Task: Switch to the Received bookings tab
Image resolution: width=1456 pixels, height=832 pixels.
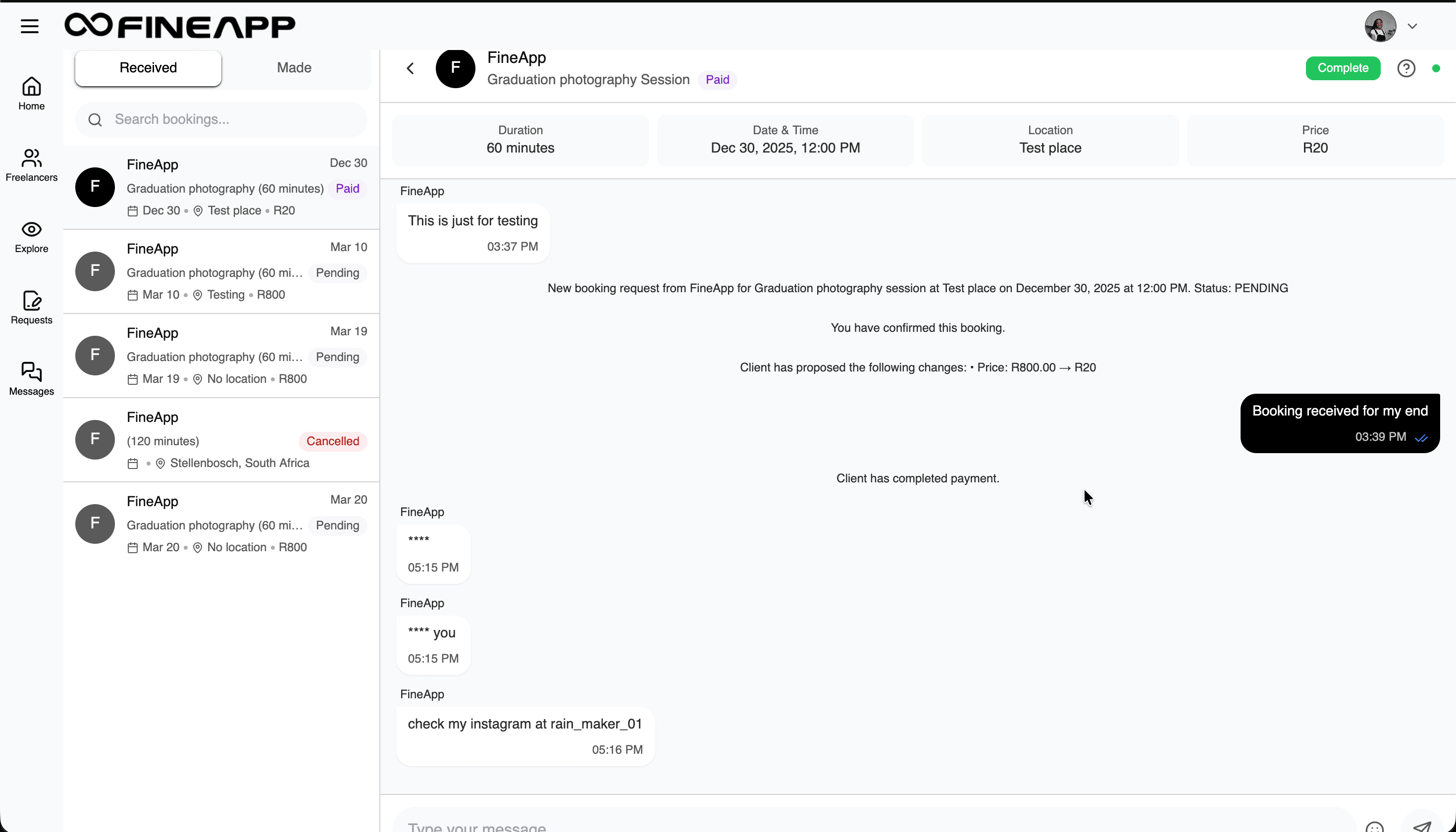Action: [148, 67]
